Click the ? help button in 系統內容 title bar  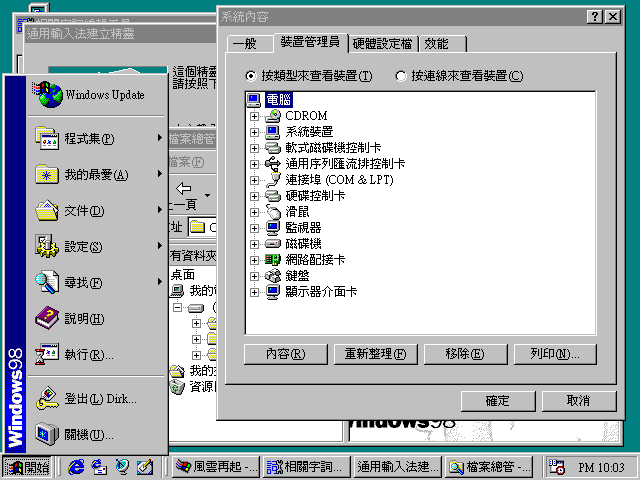point(595,17)
